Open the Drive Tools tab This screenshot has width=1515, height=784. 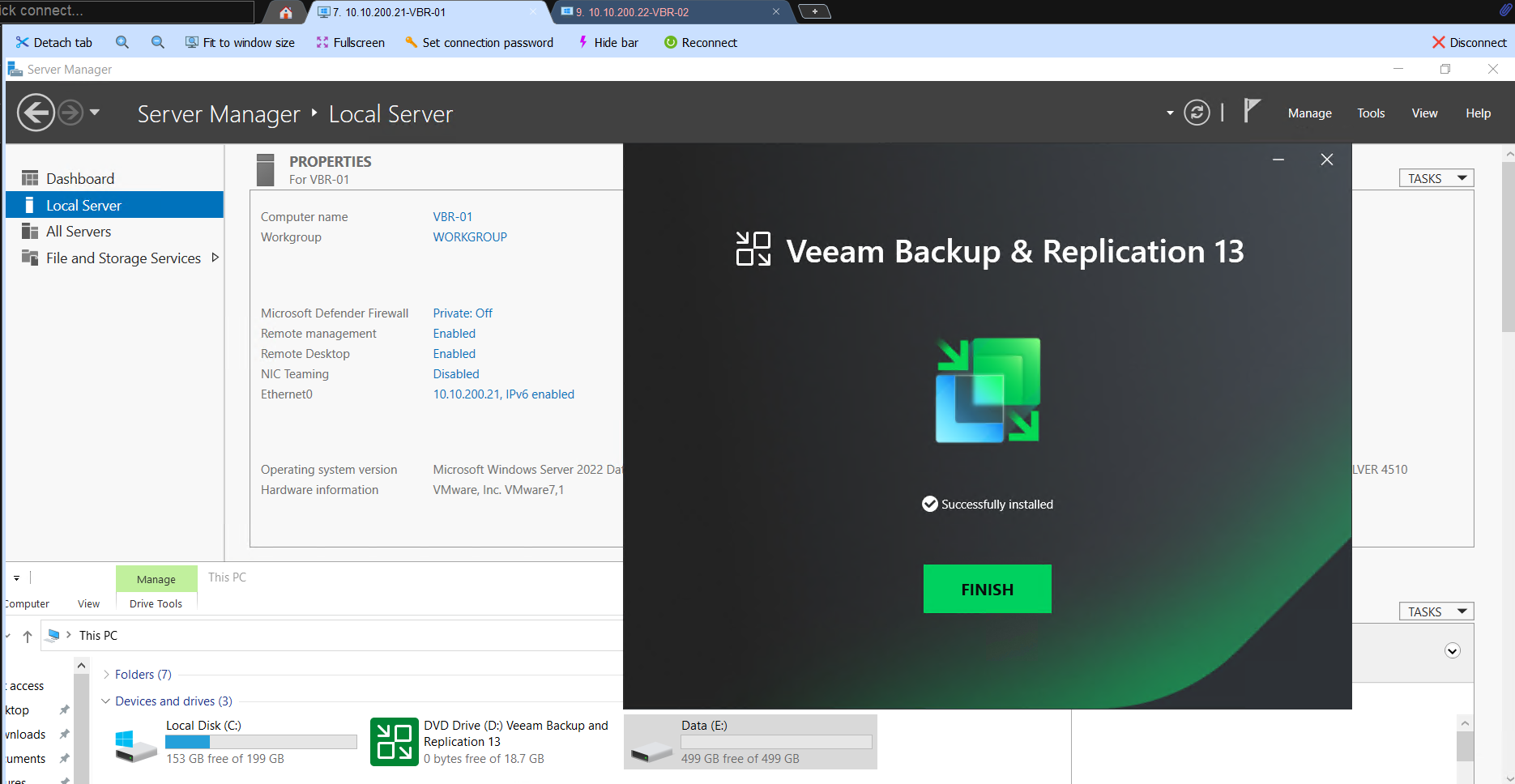click(156, 604)
